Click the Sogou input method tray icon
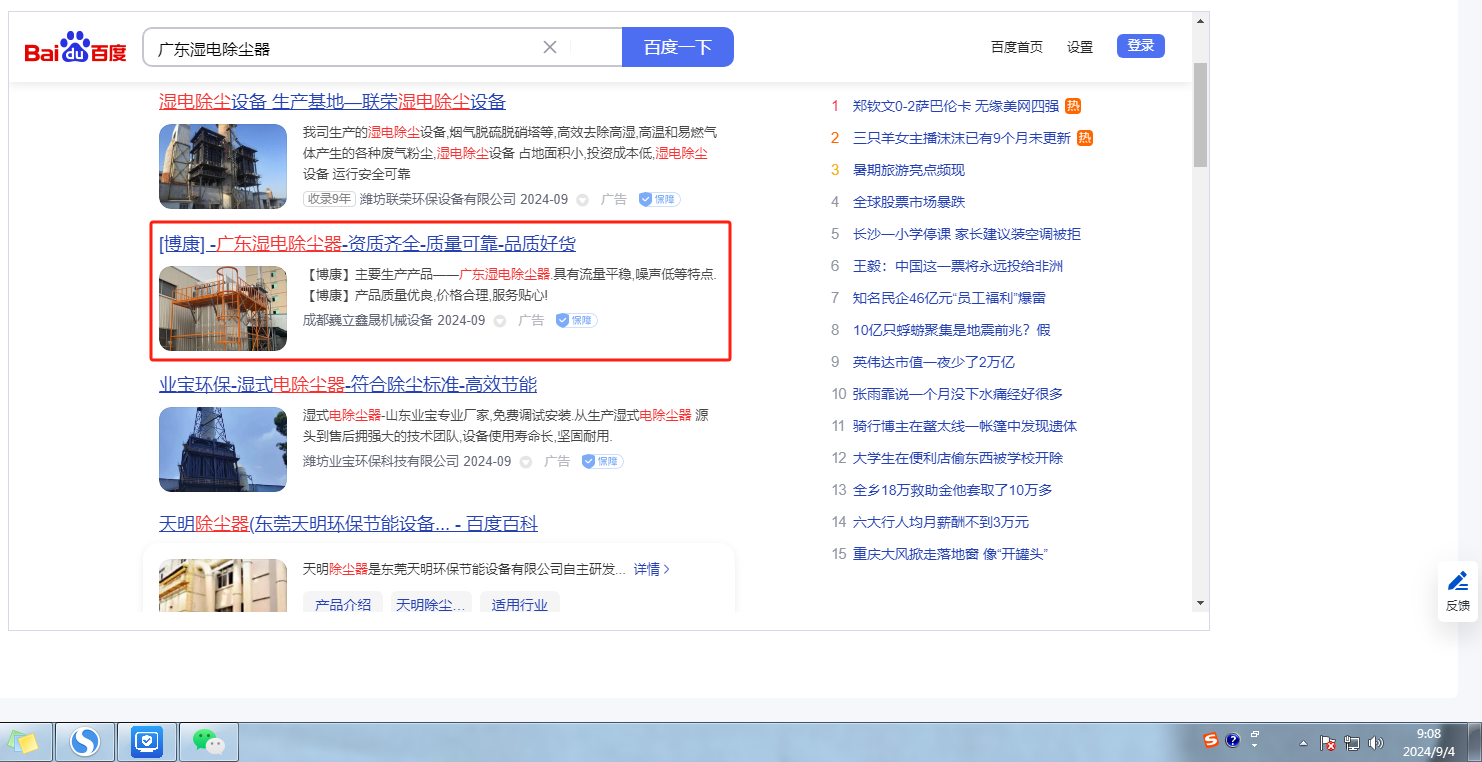Viewport: 1482px width, 762px height. tap(1211, 741)
